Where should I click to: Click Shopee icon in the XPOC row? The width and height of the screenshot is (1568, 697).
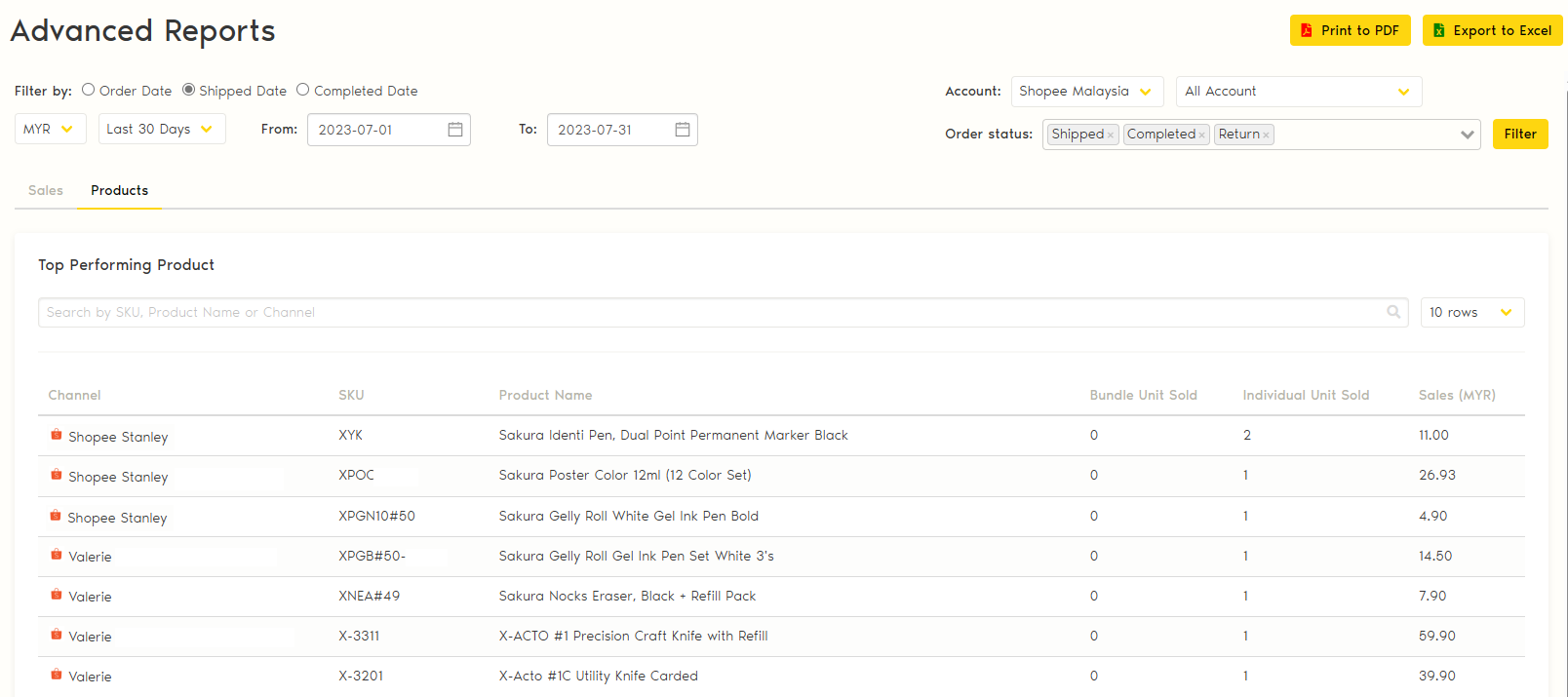(x=57, y=475)
